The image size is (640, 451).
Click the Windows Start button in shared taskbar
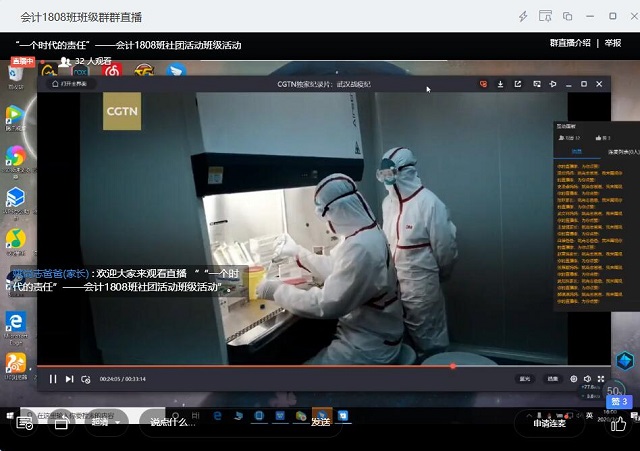(10, 416)
